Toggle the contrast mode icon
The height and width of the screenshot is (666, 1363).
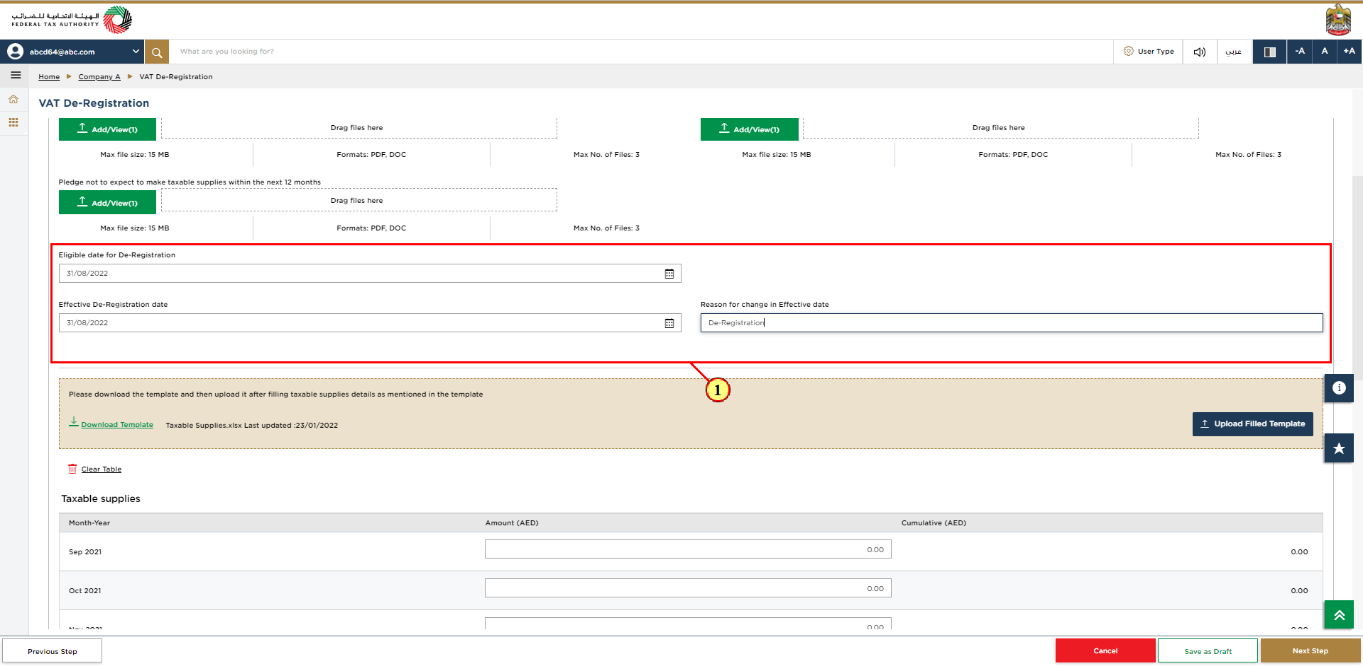(1270, 51)
